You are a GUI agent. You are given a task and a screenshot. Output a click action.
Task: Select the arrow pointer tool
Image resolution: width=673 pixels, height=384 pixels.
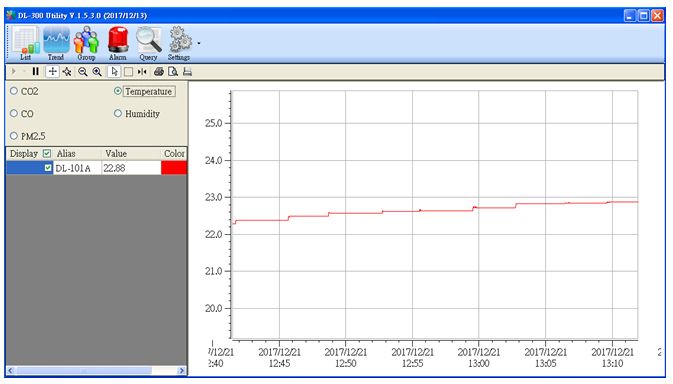pyautogui.click(x=114, y=72)
